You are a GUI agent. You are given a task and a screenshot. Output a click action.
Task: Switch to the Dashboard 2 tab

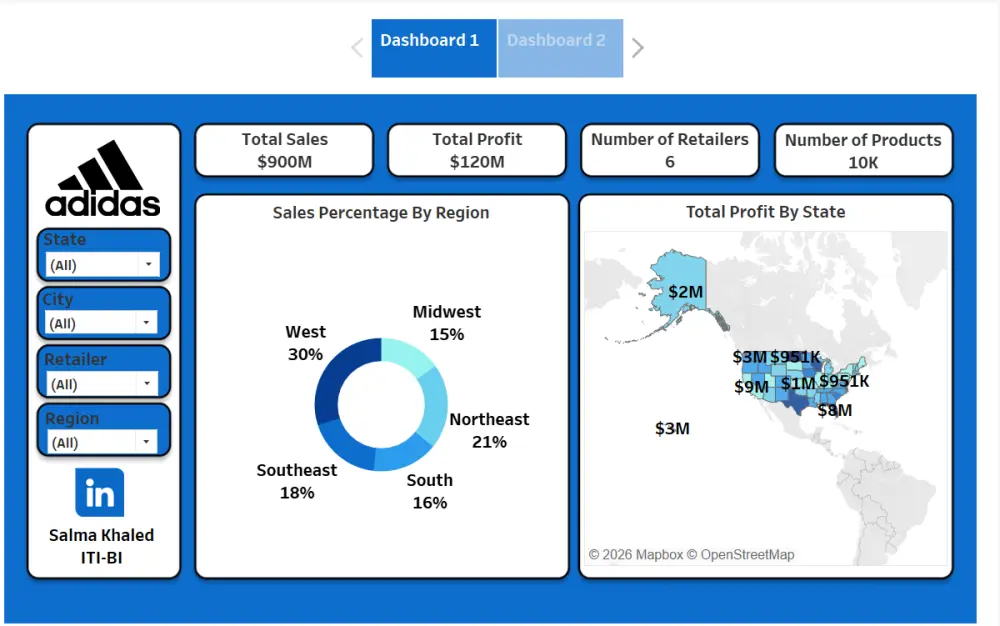click(557, 41)
